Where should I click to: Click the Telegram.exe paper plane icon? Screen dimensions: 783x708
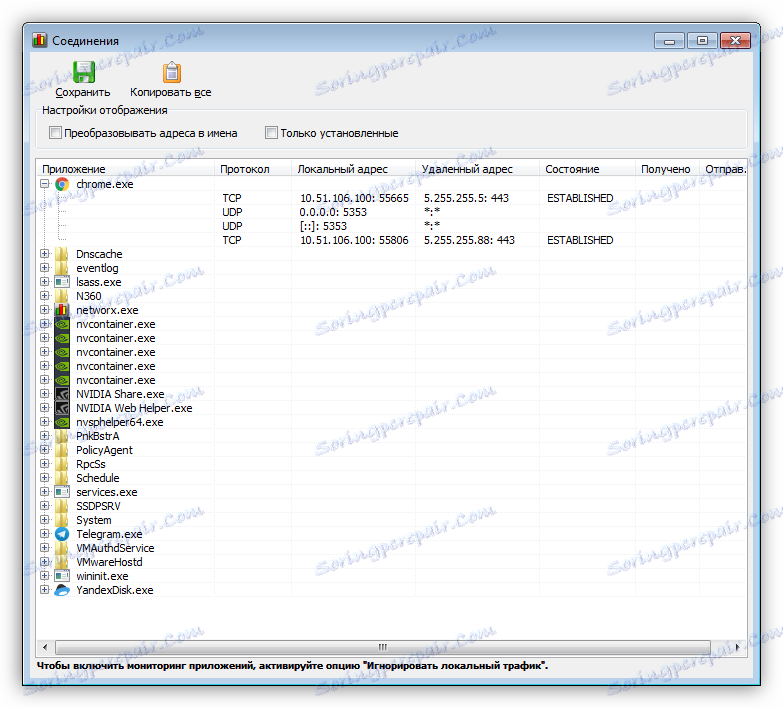pyautogui.click(x=62, y=534)
